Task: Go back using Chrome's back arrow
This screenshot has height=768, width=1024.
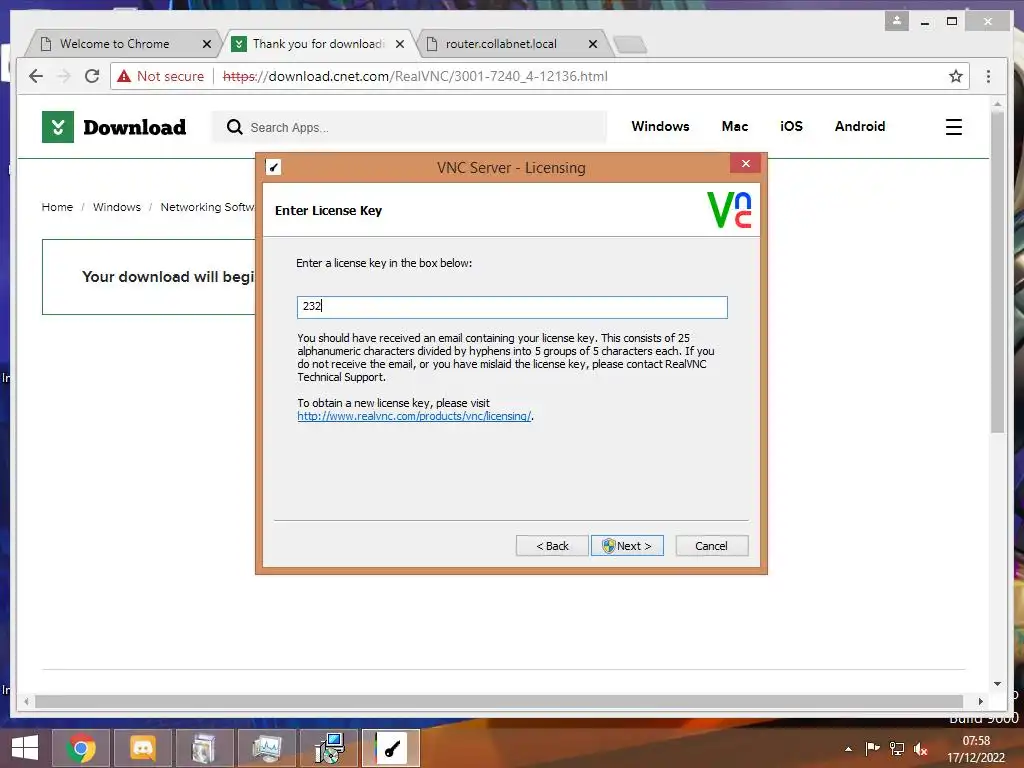Action: [36, 76]
